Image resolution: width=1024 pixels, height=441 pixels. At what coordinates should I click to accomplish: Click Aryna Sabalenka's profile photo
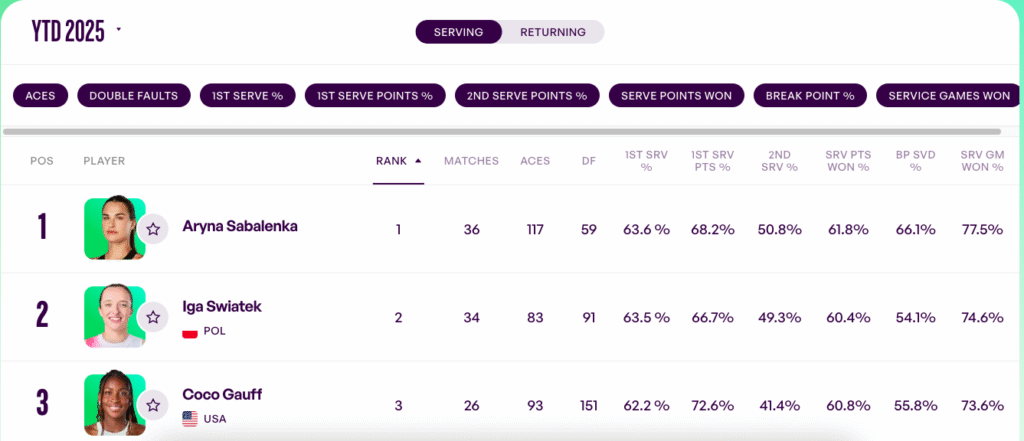[x=114, y=229]
